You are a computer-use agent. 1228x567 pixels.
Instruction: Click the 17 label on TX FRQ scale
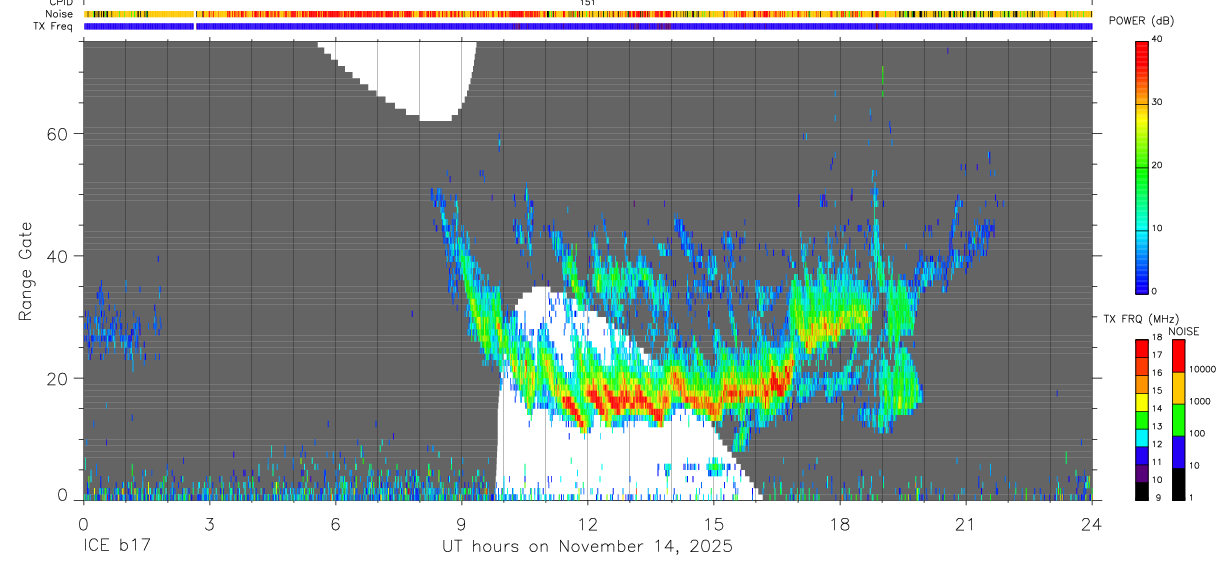click(x=1157, y=355)
